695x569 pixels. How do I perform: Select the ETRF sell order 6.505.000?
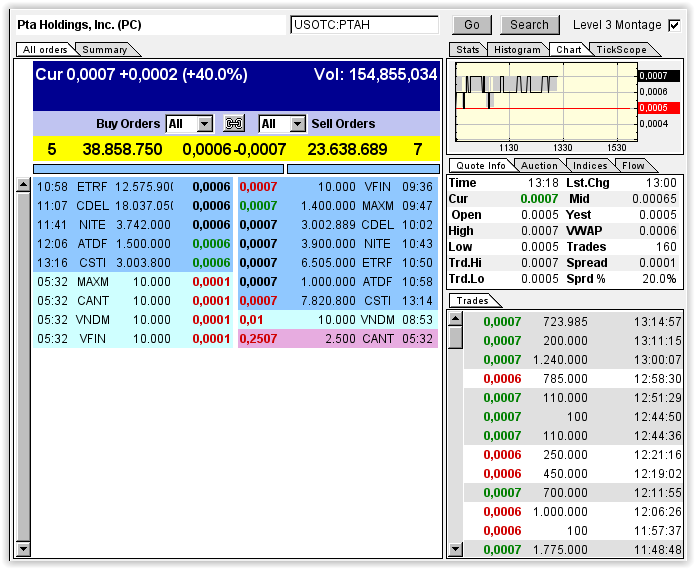pyautogui.click(x=338, y=263)
